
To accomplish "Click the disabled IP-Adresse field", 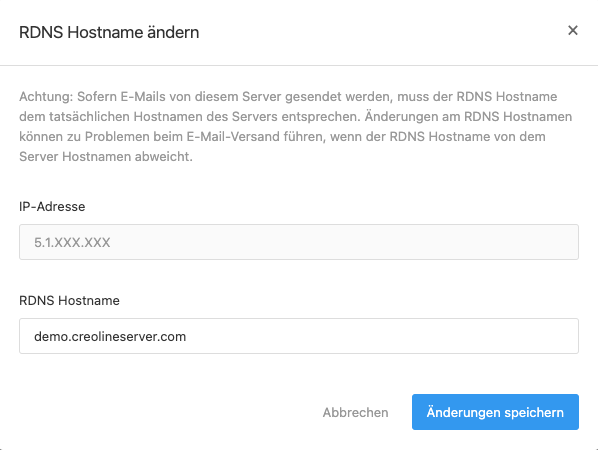I will tap(299, 242).
